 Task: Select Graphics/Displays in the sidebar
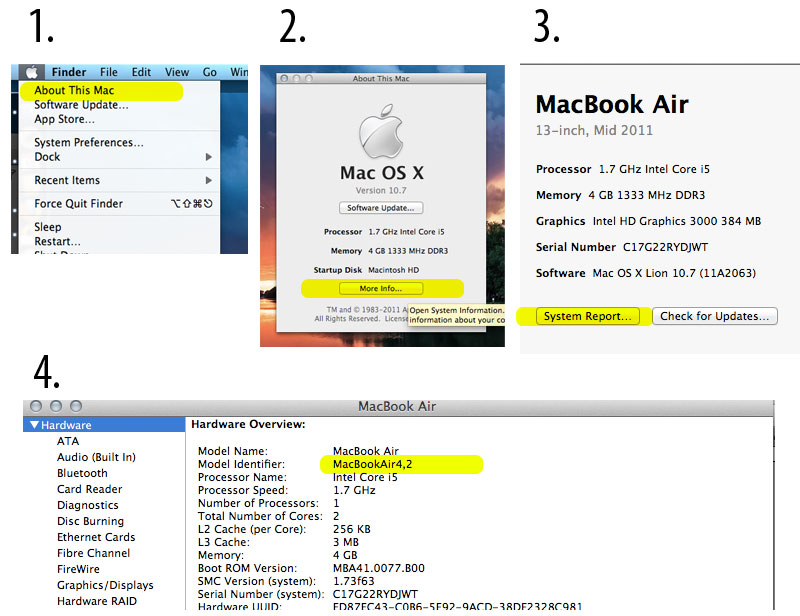(x=105, y=585)
